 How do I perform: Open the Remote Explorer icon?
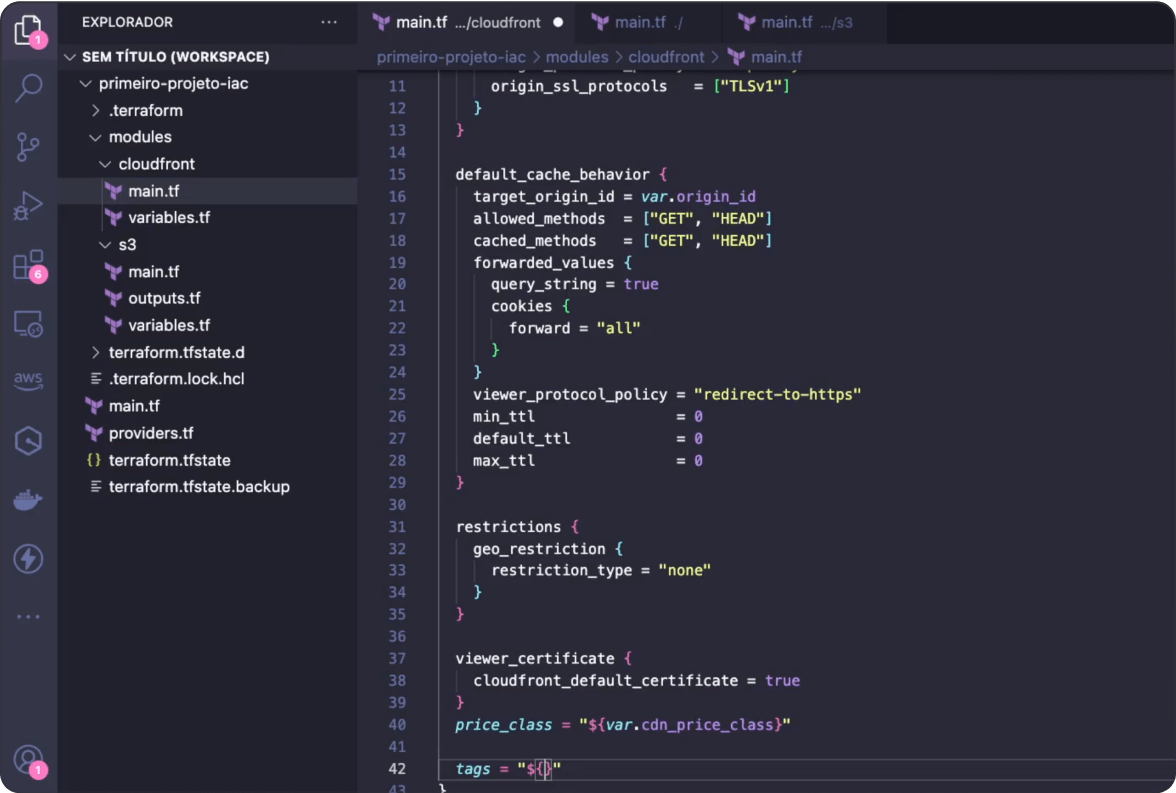pos(28,323)
